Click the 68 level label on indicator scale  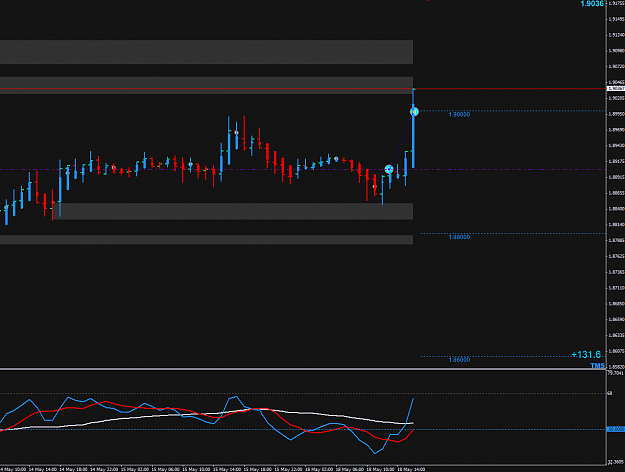[x=610, y=393]
